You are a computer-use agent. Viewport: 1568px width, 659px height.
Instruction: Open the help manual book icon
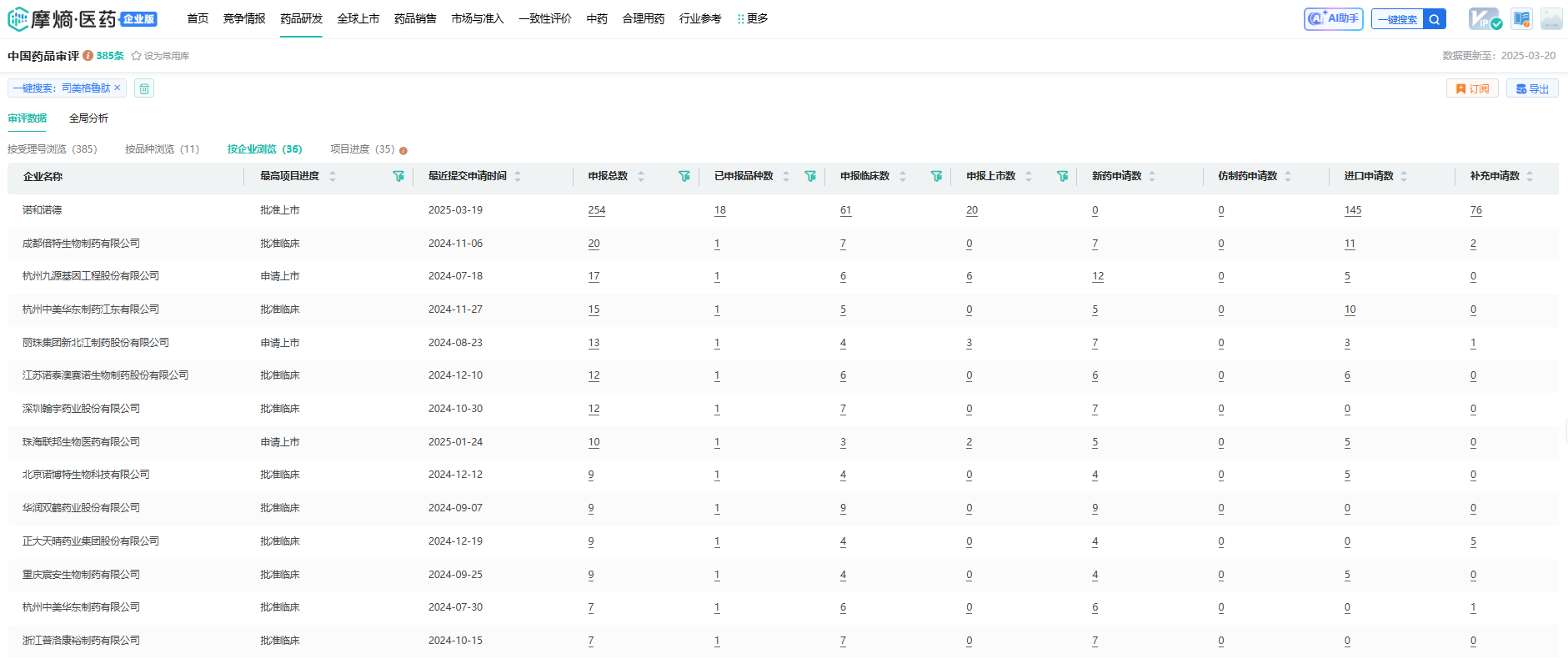point(1521,18)
